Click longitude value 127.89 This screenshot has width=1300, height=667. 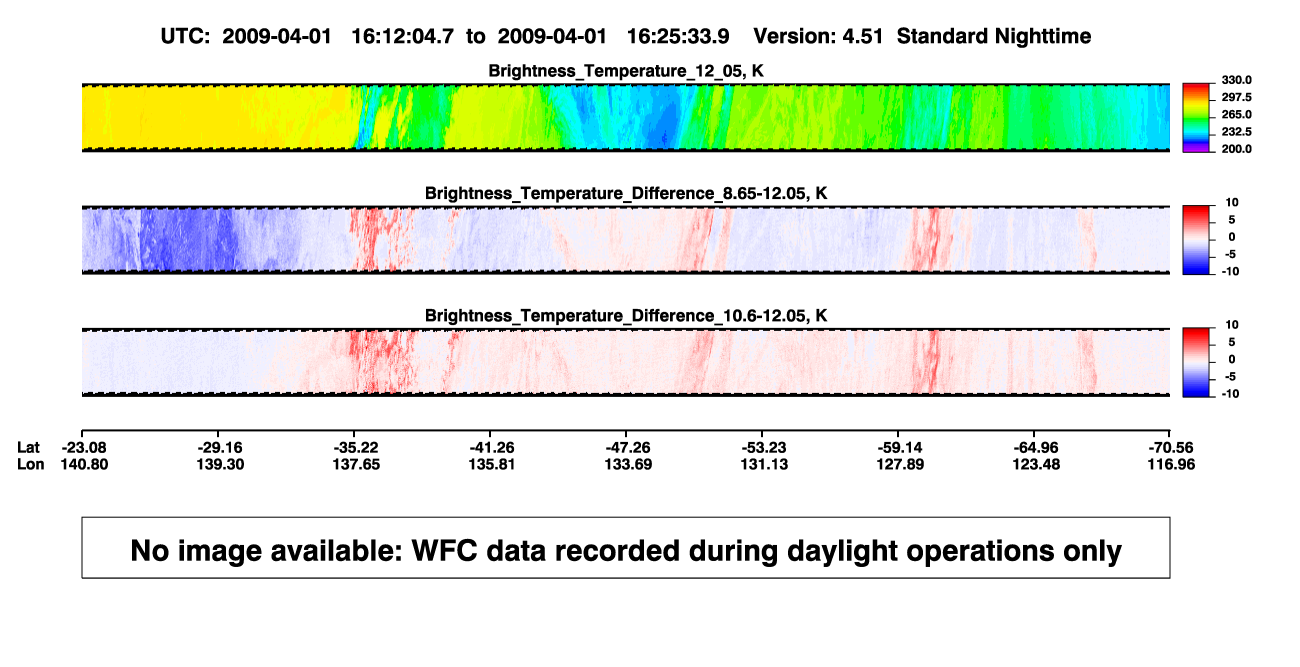tap(900, 464)
